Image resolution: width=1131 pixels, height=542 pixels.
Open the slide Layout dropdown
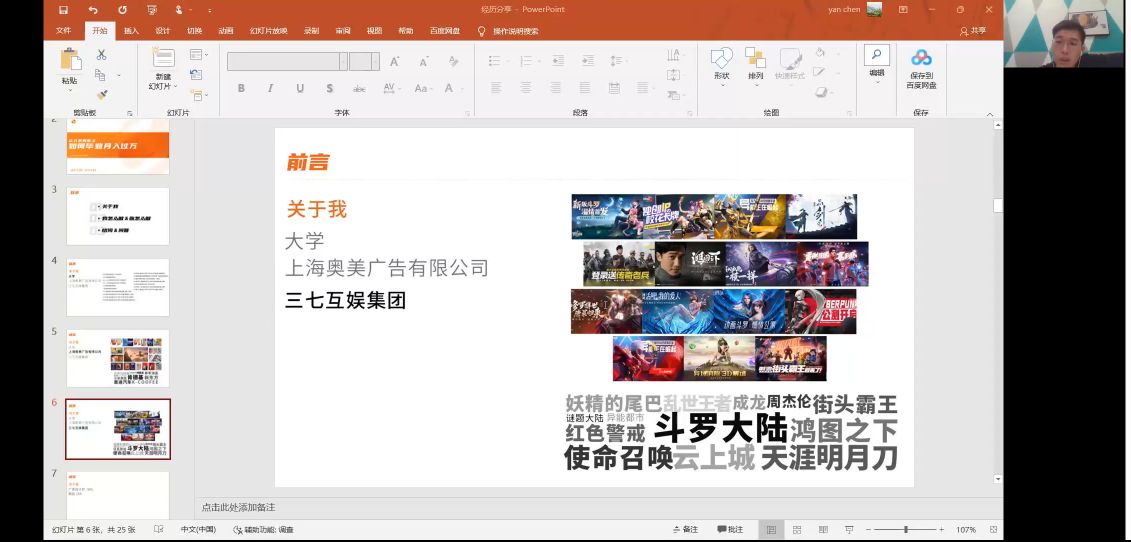[x=198, y=55]
